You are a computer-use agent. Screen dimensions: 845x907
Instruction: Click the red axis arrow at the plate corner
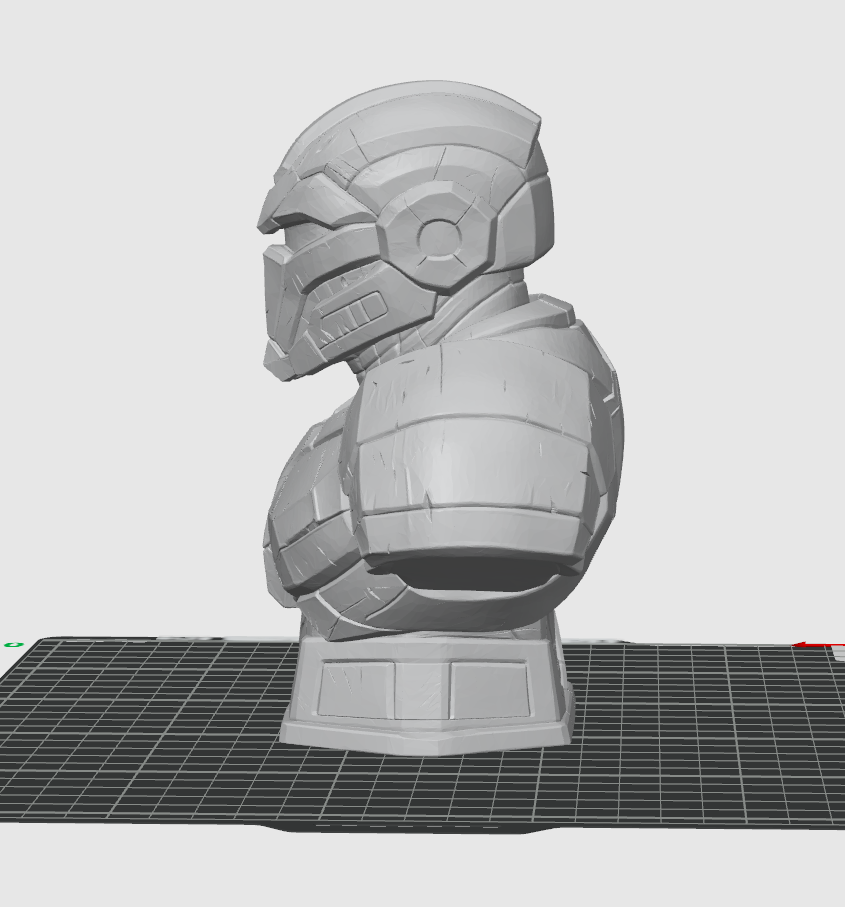pos(818,645)
